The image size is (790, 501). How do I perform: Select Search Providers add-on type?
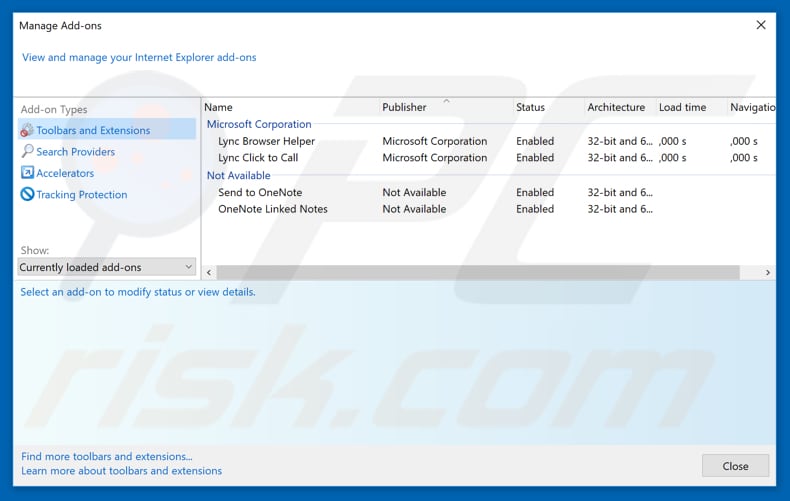pyautogui.click(x=76, y=152)
